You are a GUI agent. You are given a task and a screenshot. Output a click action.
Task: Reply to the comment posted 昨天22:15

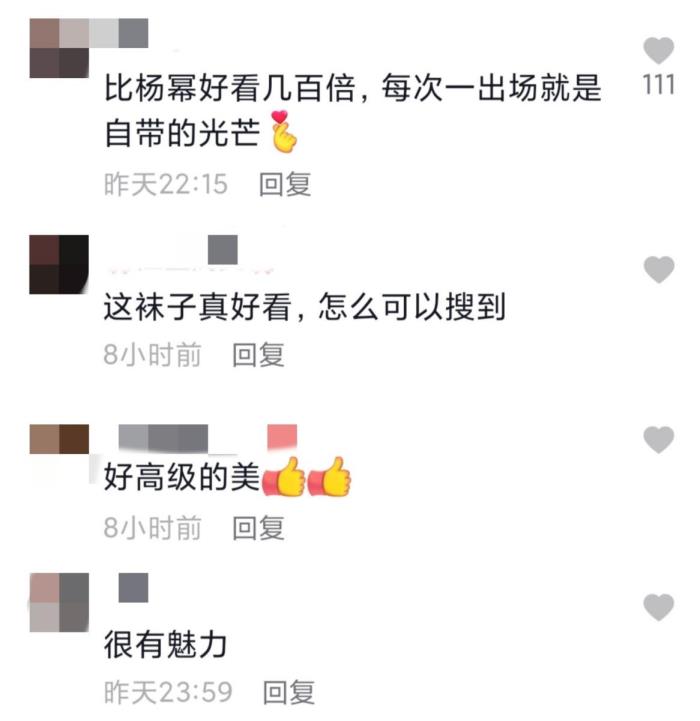tap(285, 184)
